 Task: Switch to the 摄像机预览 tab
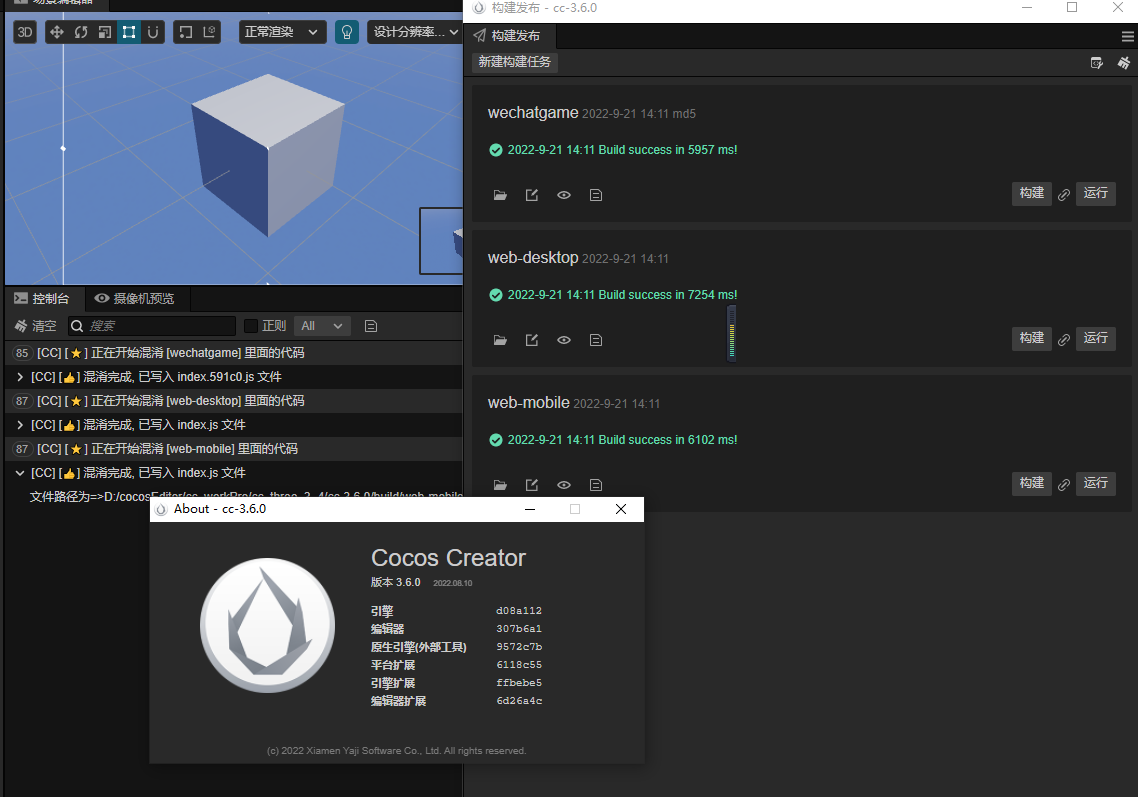[x=134, y=298]
